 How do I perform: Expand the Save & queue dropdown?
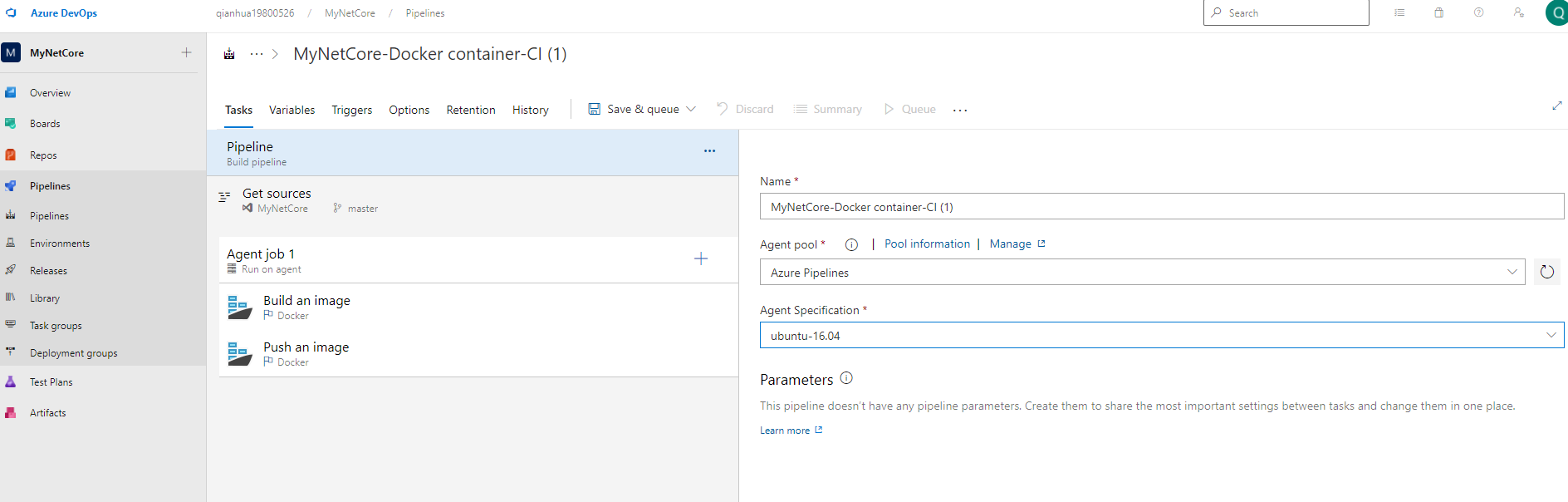[691, 109]
